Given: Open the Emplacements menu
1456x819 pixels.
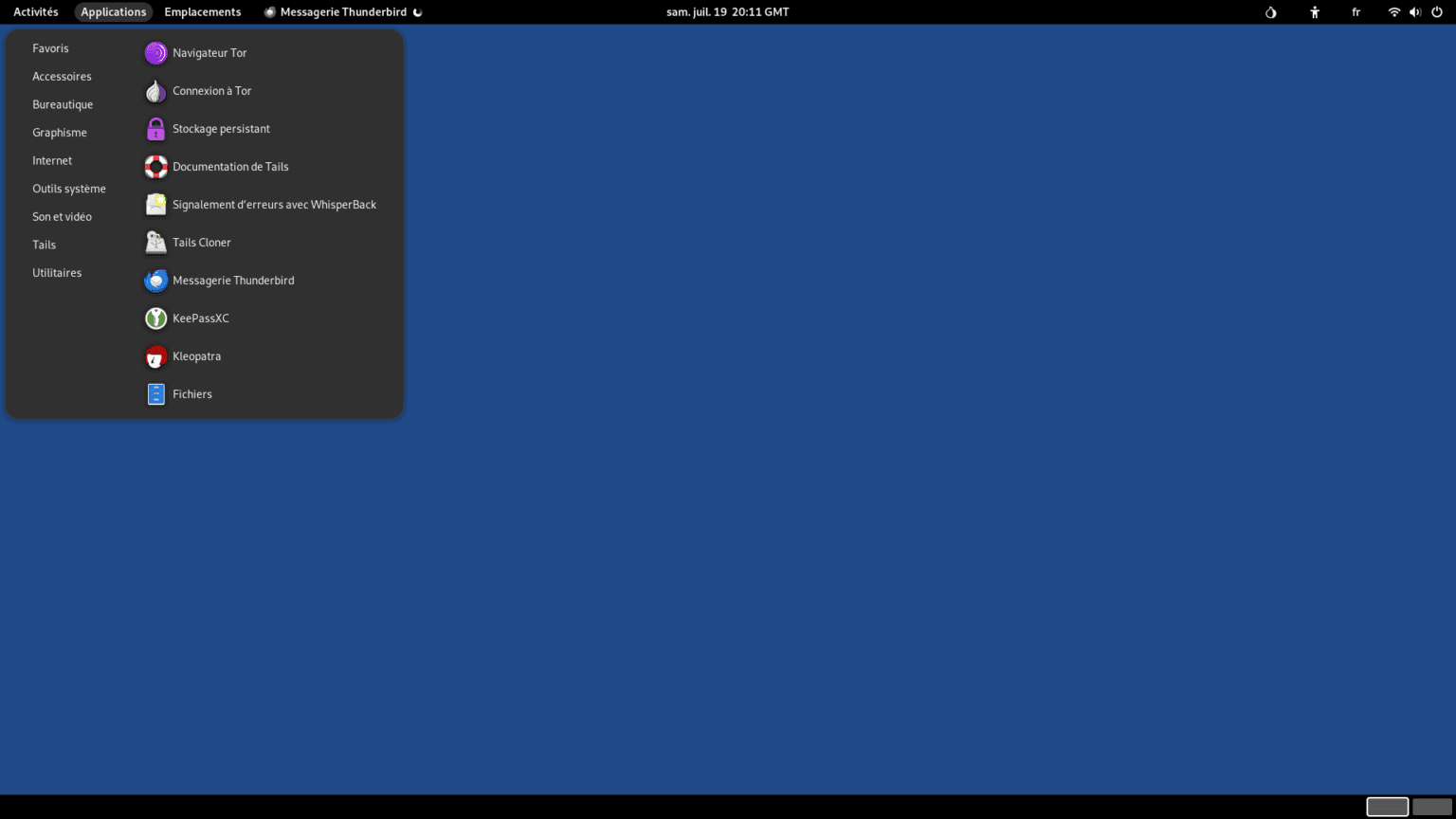Looking at the screenshot, I should [202, 12].
